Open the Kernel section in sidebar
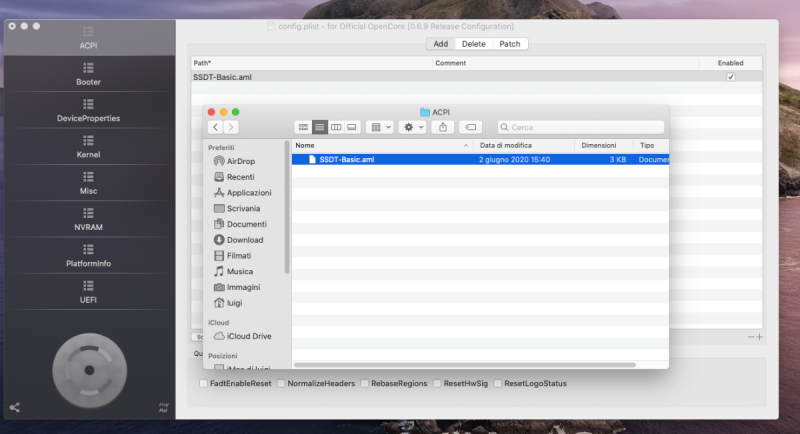This screenshot has width=800, height=434. [x=88, y=148]
